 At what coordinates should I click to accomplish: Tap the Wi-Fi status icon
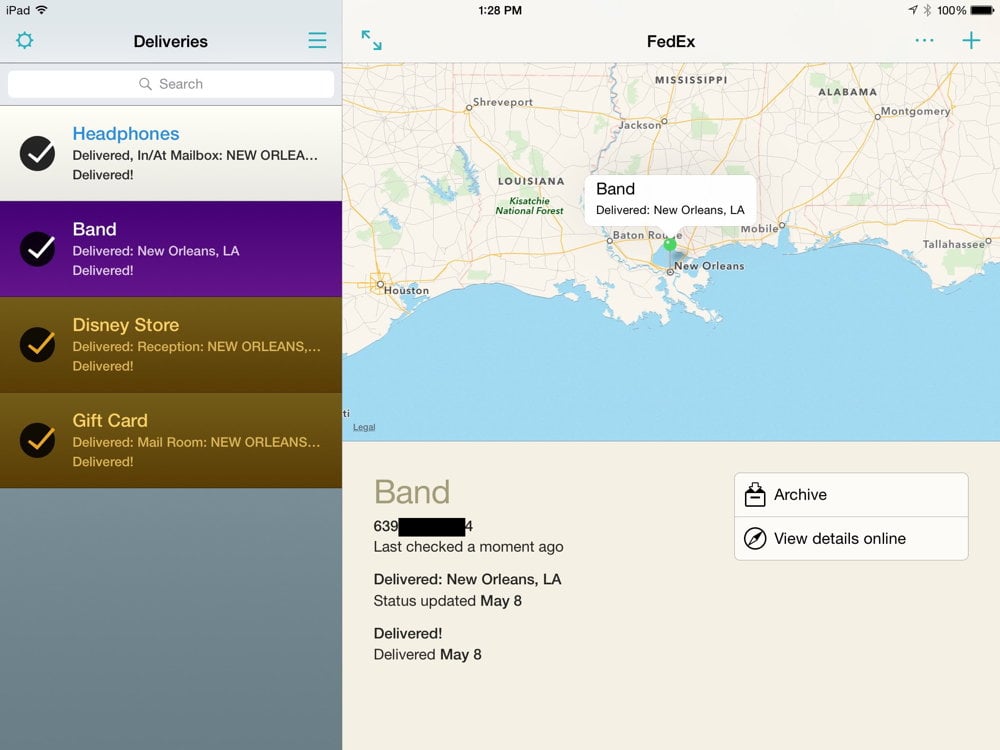click(41, 10)
